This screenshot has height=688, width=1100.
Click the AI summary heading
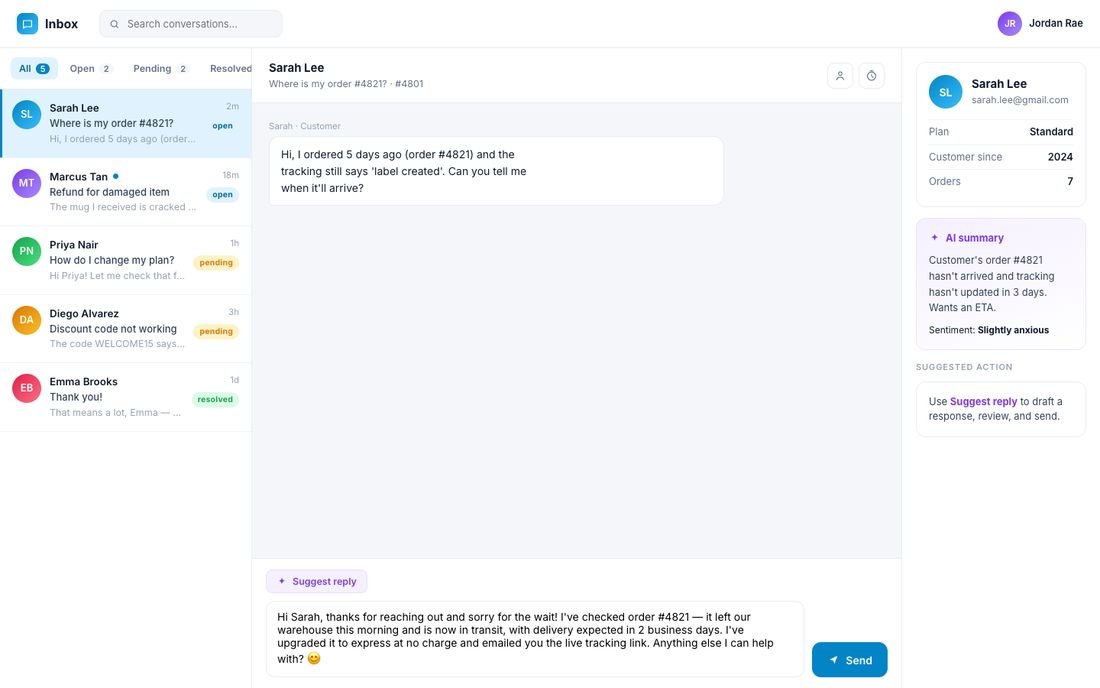974,238
